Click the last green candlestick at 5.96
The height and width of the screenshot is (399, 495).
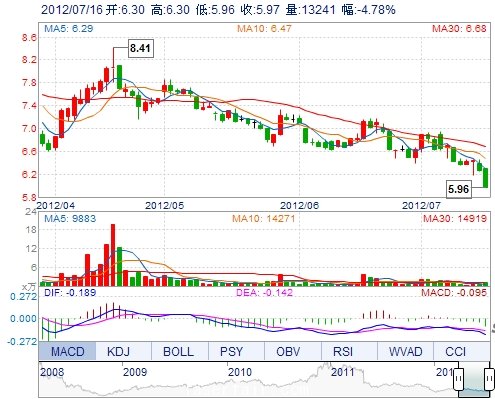[x=485, y=178]
